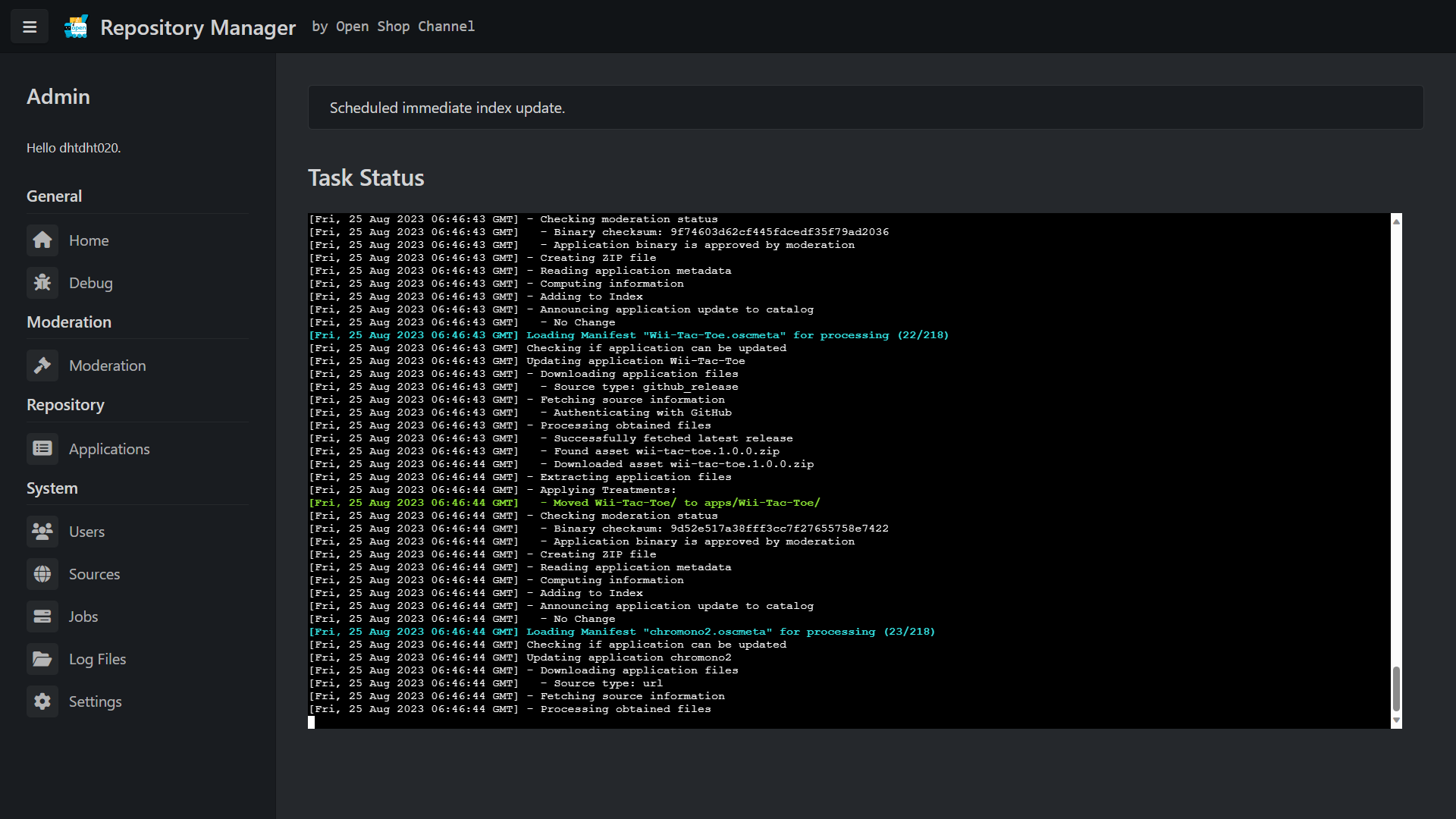The image size is (1456, 819).
Task: Click the task log scrollbar thumb
Action: (x=1396, y=689)
